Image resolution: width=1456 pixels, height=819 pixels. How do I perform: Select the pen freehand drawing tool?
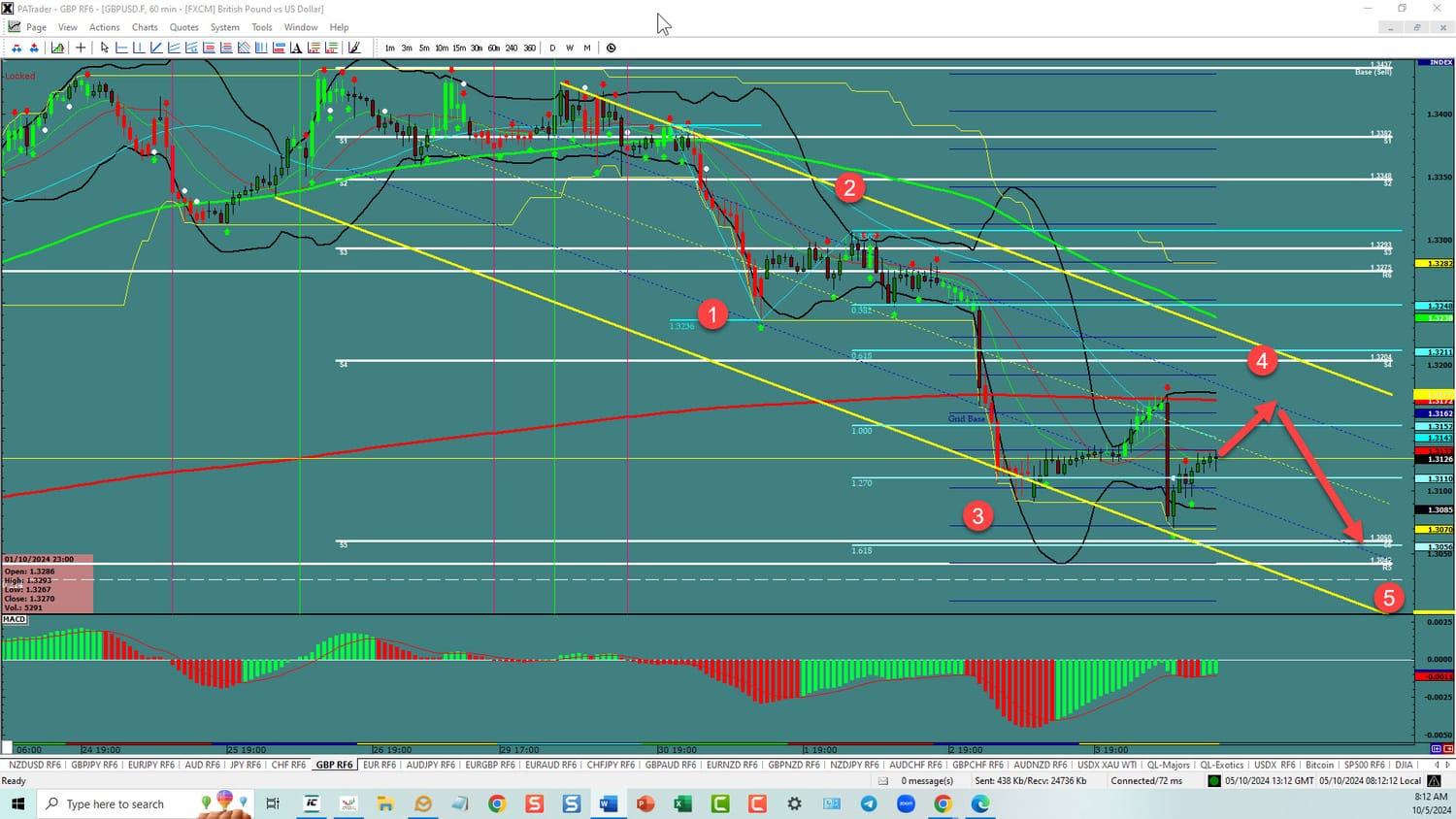point(354,48)
